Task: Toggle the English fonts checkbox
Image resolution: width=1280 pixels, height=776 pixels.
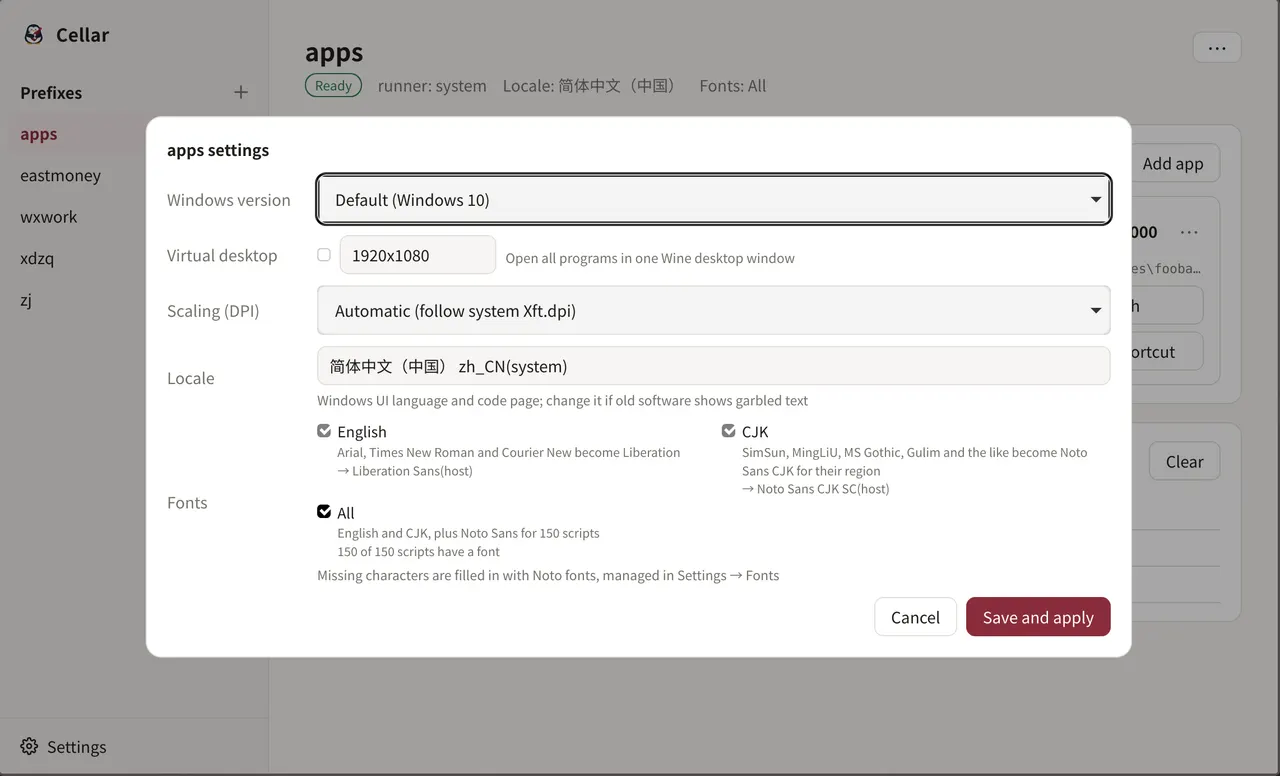Action: coord(324,431)
